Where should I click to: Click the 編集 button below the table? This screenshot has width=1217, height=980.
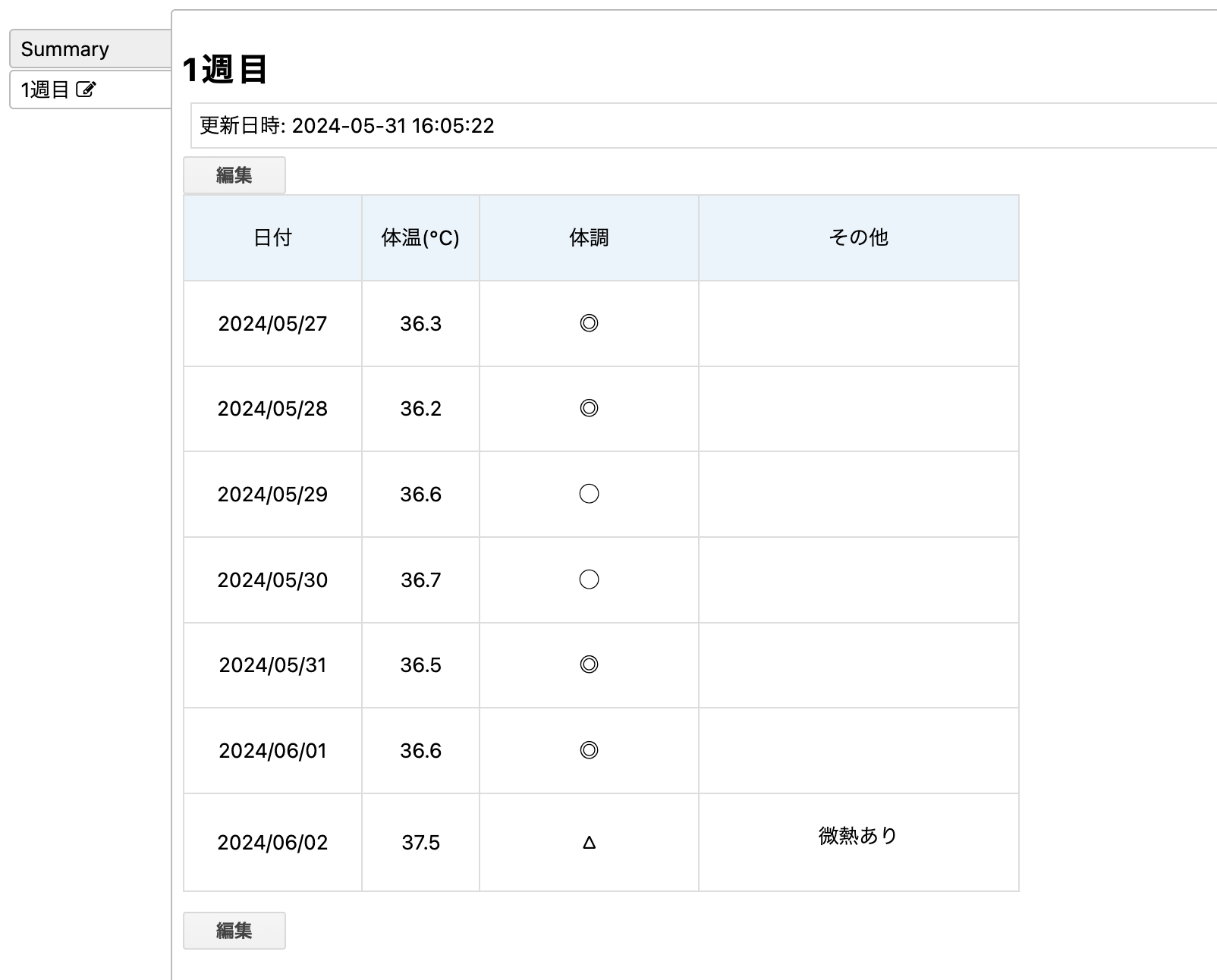(x=234, y=931)
